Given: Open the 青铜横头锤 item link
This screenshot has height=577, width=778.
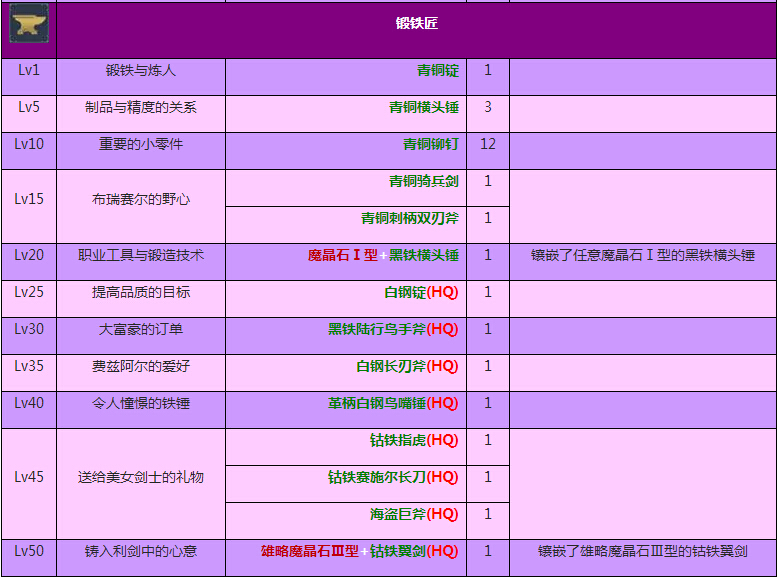Looking at the screenshot, I should (x=424, y=107).
